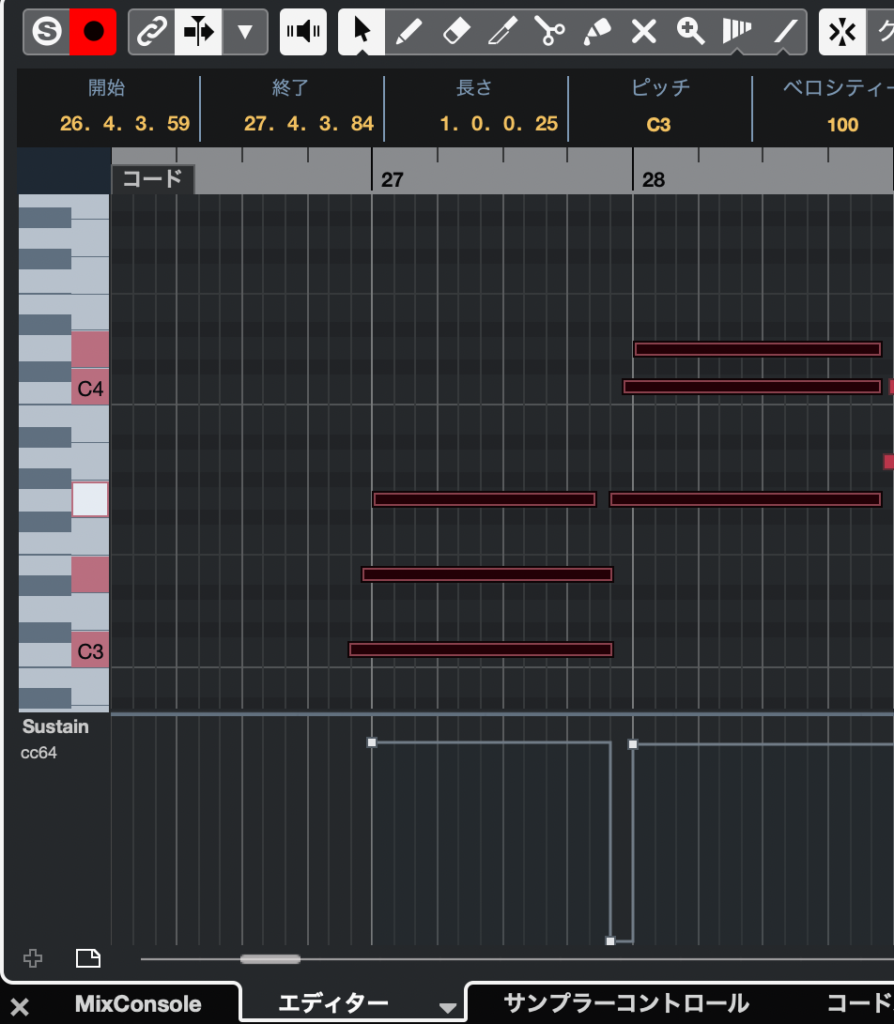
Task: Toggle the red Record in Editor button
Action: pos(93,32)
